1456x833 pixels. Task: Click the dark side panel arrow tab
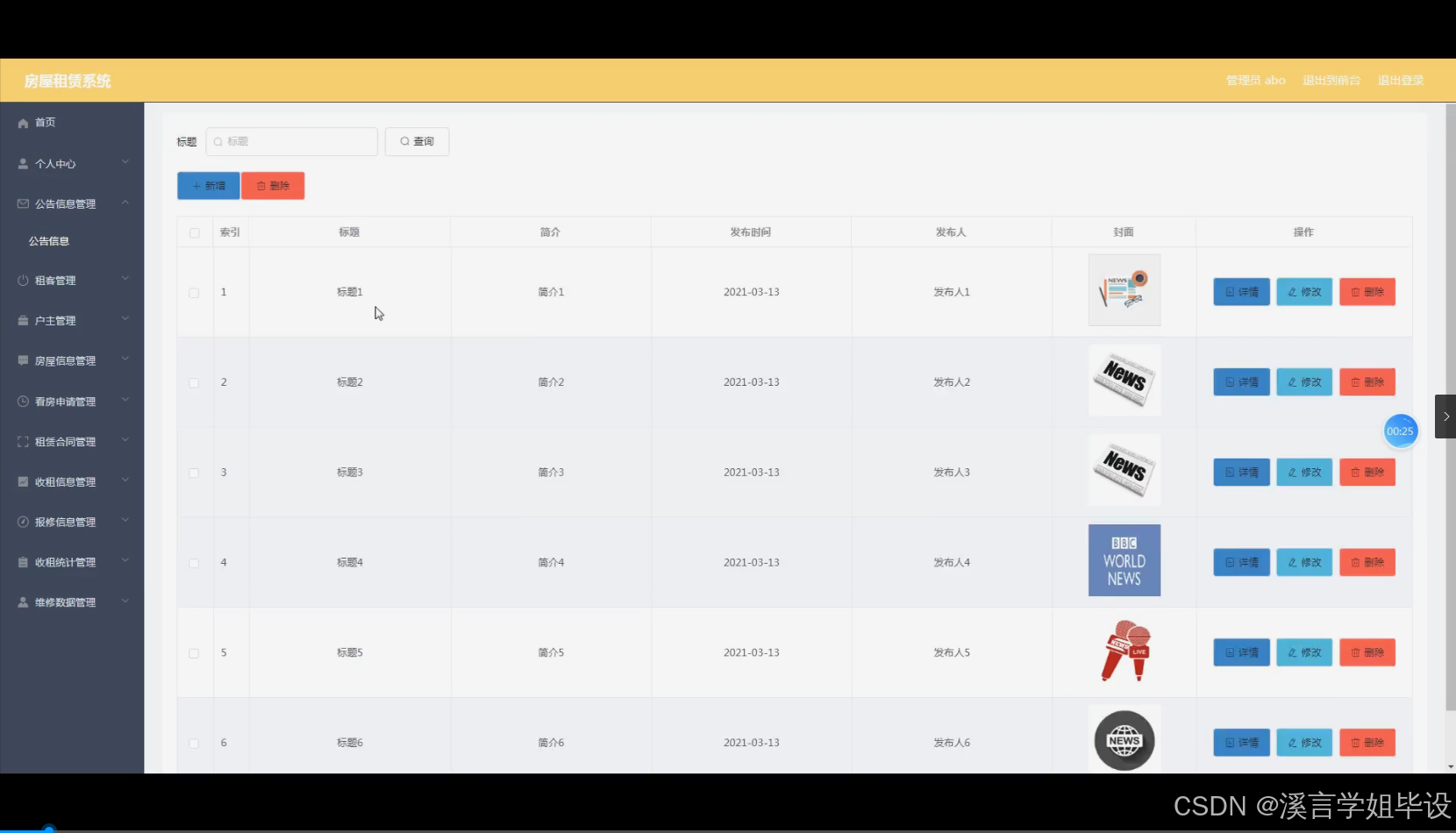click(x=1445, y=416)
